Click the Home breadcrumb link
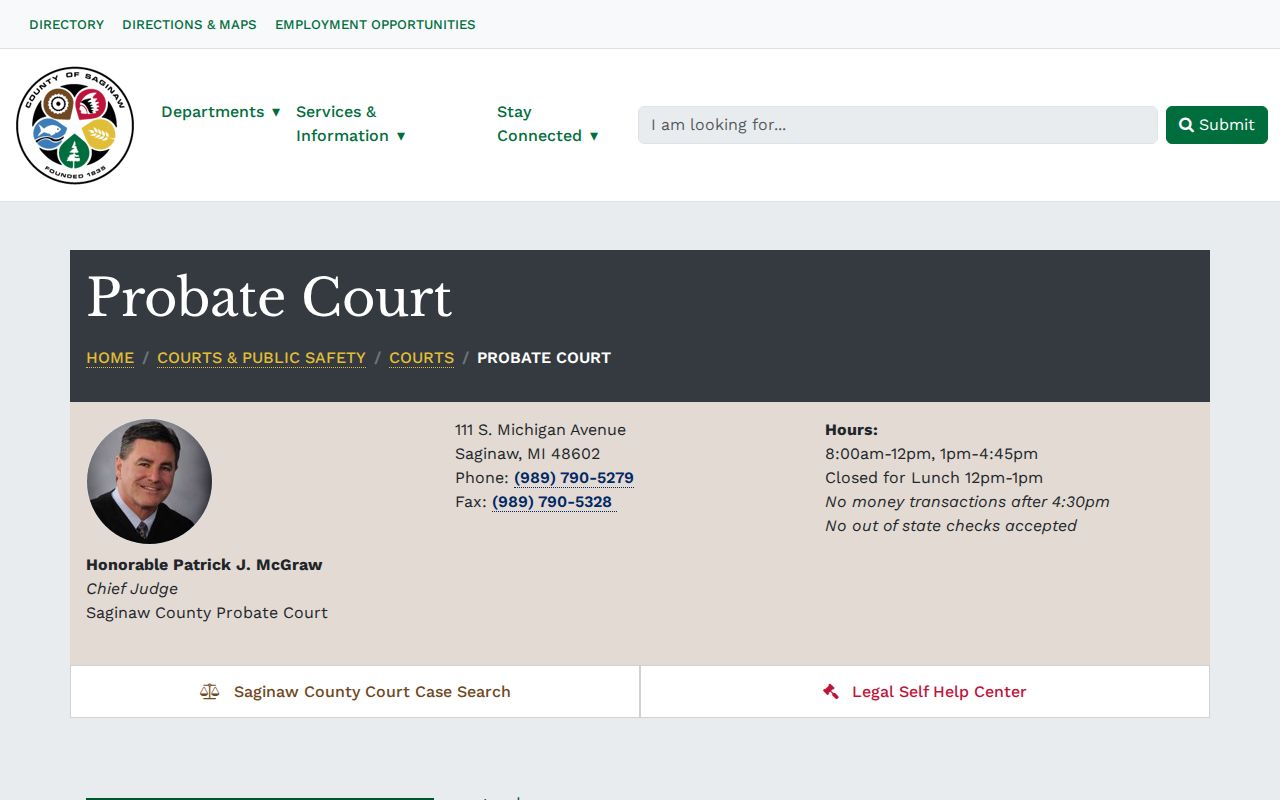 coord(110,358)
